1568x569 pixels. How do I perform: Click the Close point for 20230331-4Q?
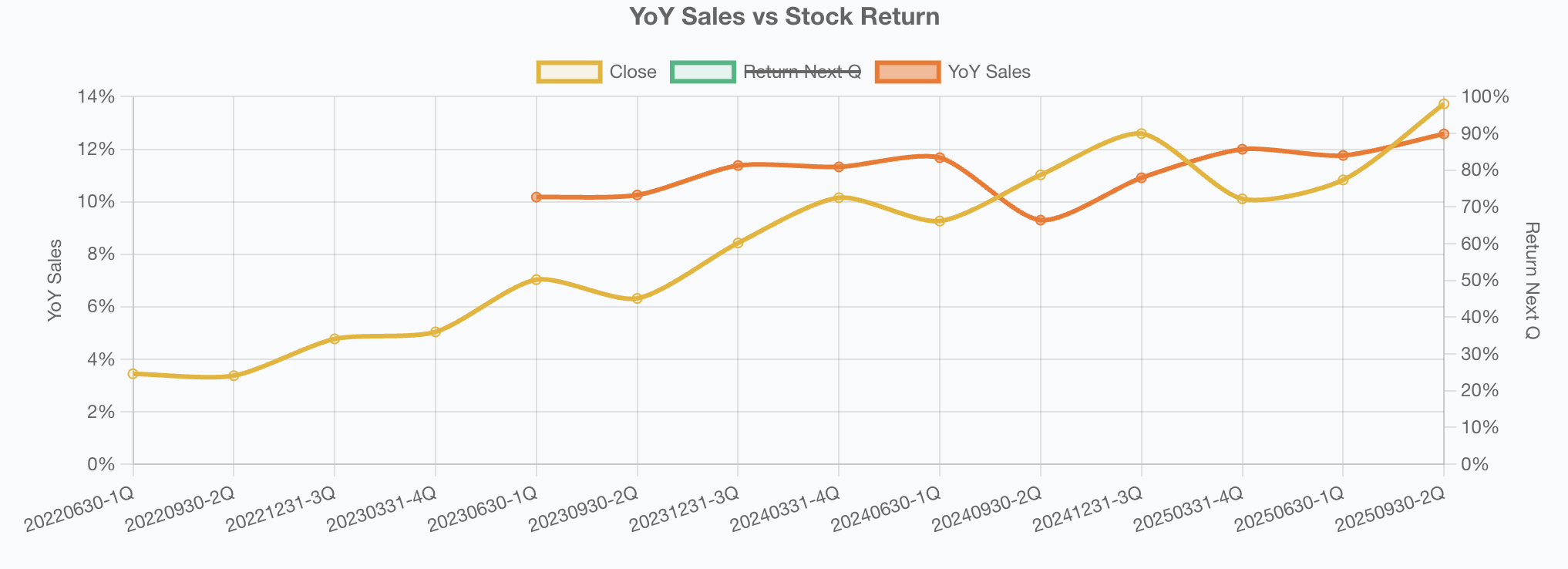click(436, 332)
